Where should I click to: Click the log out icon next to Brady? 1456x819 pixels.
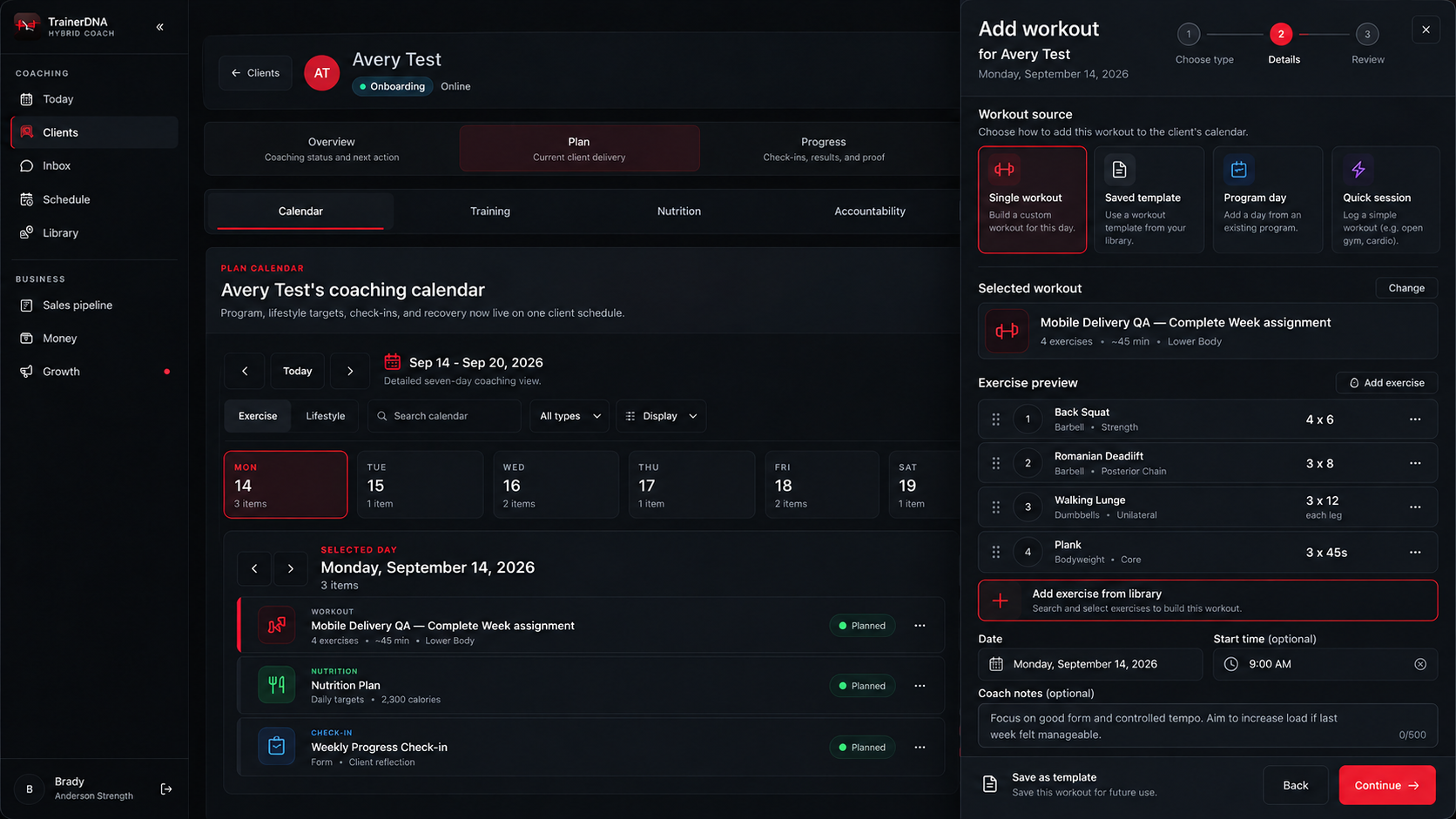(x=166, y=789)
